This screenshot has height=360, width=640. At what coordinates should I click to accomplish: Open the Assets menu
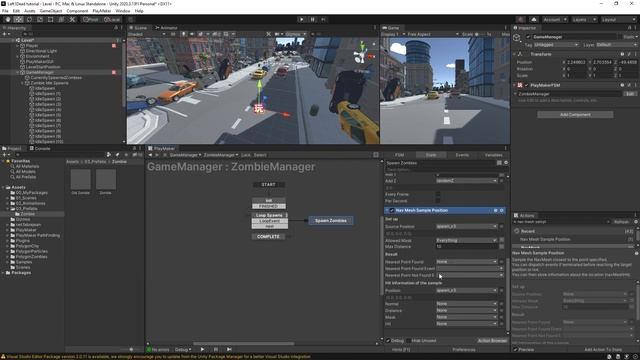[29, 11]
